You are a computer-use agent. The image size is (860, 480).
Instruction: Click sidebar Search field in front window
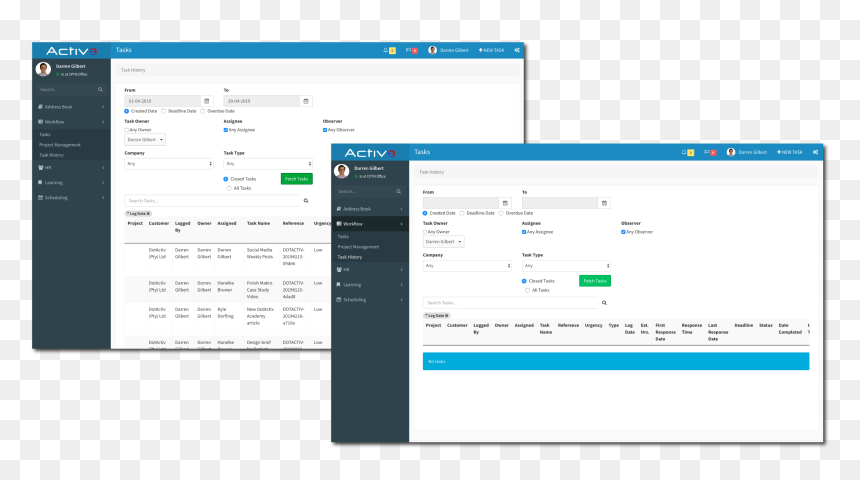coord(365,191)
